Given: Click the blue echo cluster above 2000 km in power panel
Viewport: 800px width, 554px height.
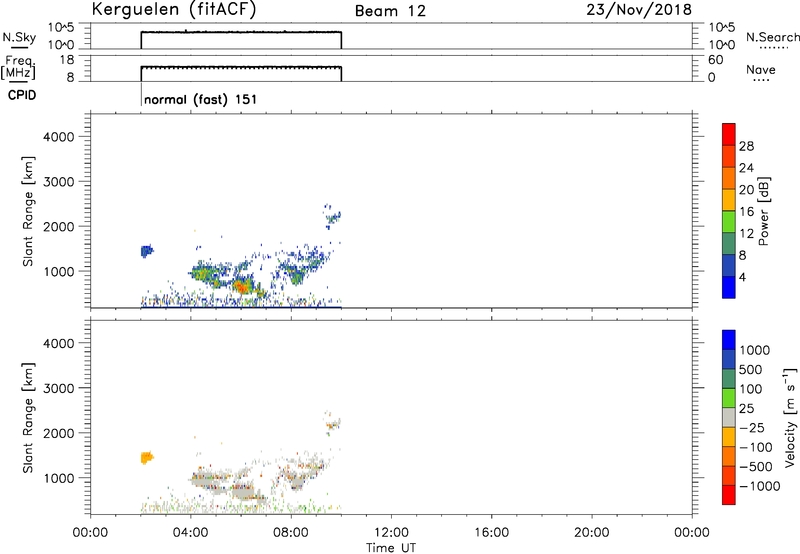Looking at the screenshot, I should [x=332, y=216].
